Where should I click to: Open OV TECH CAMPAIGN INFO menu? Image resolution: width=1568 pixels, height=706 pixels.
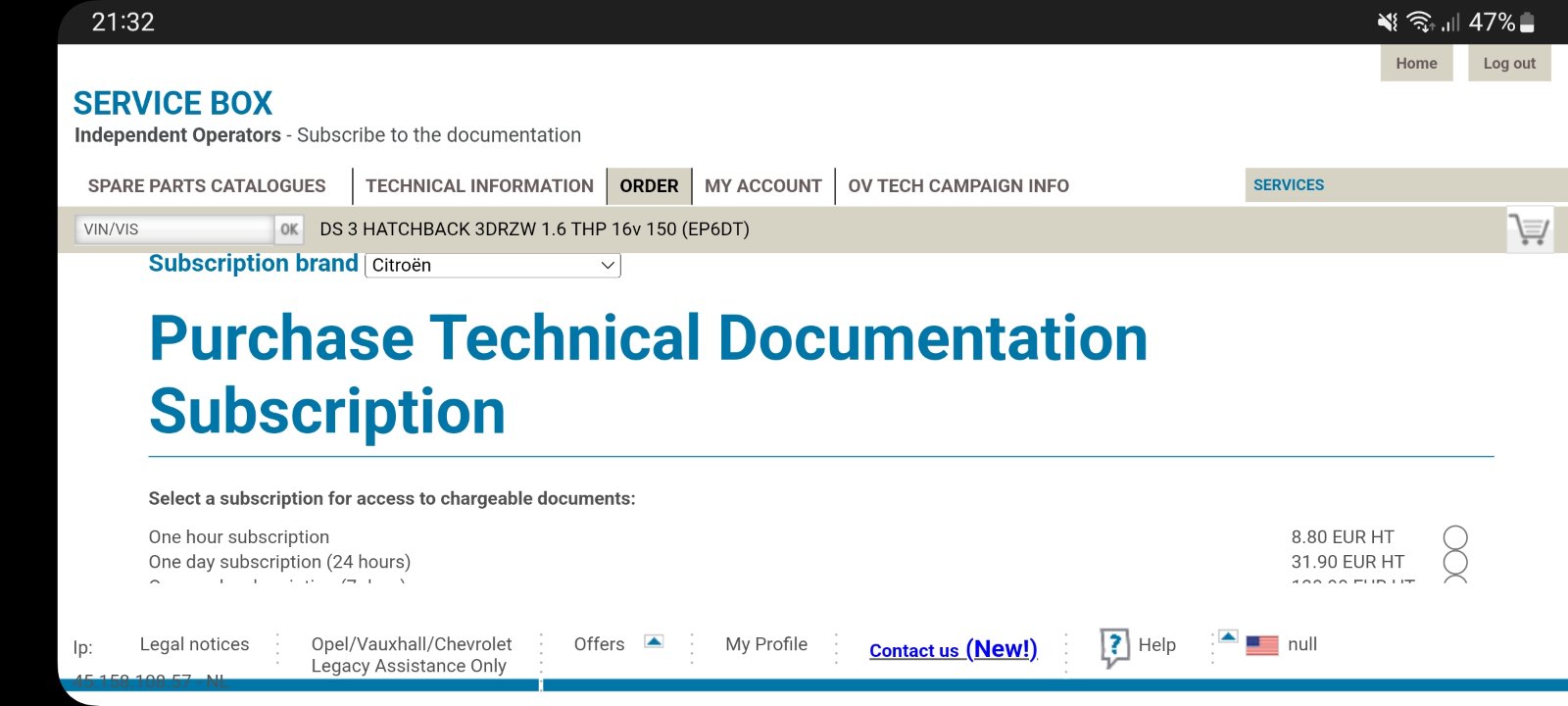[958, 186]
